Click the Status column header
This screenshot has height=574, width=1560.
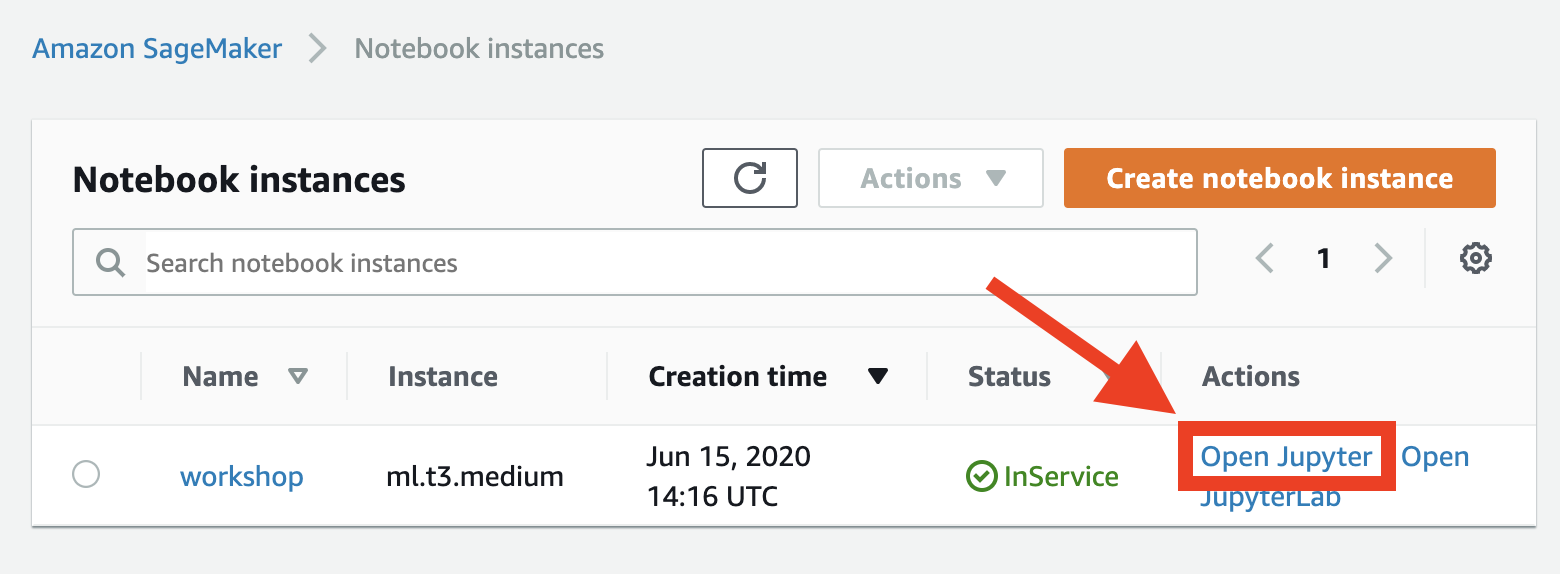(x=1009, y=377)
